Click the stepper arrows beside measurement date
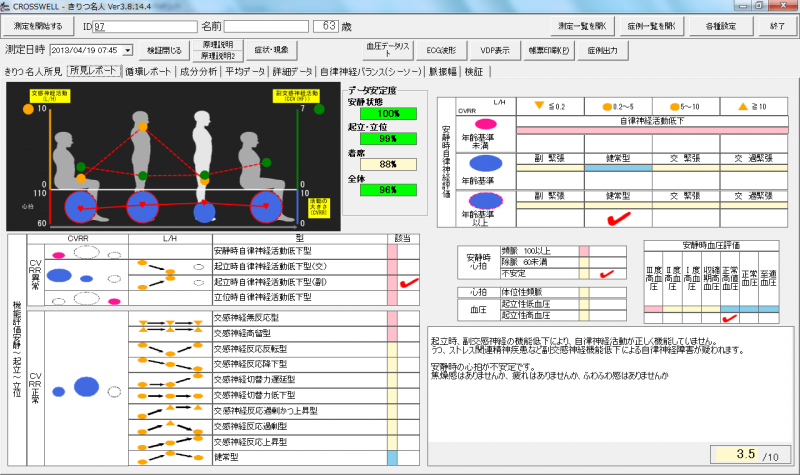 click(127, 49)
